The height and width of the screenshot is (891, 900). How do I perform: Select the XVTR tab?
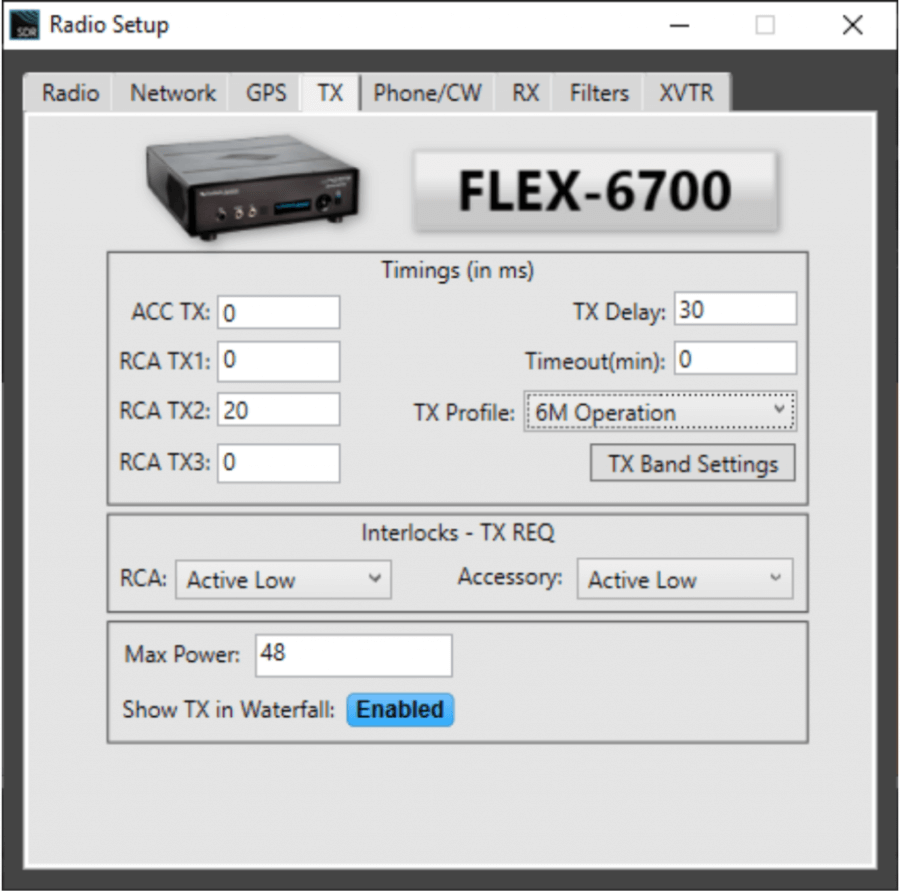click(685, 92)
